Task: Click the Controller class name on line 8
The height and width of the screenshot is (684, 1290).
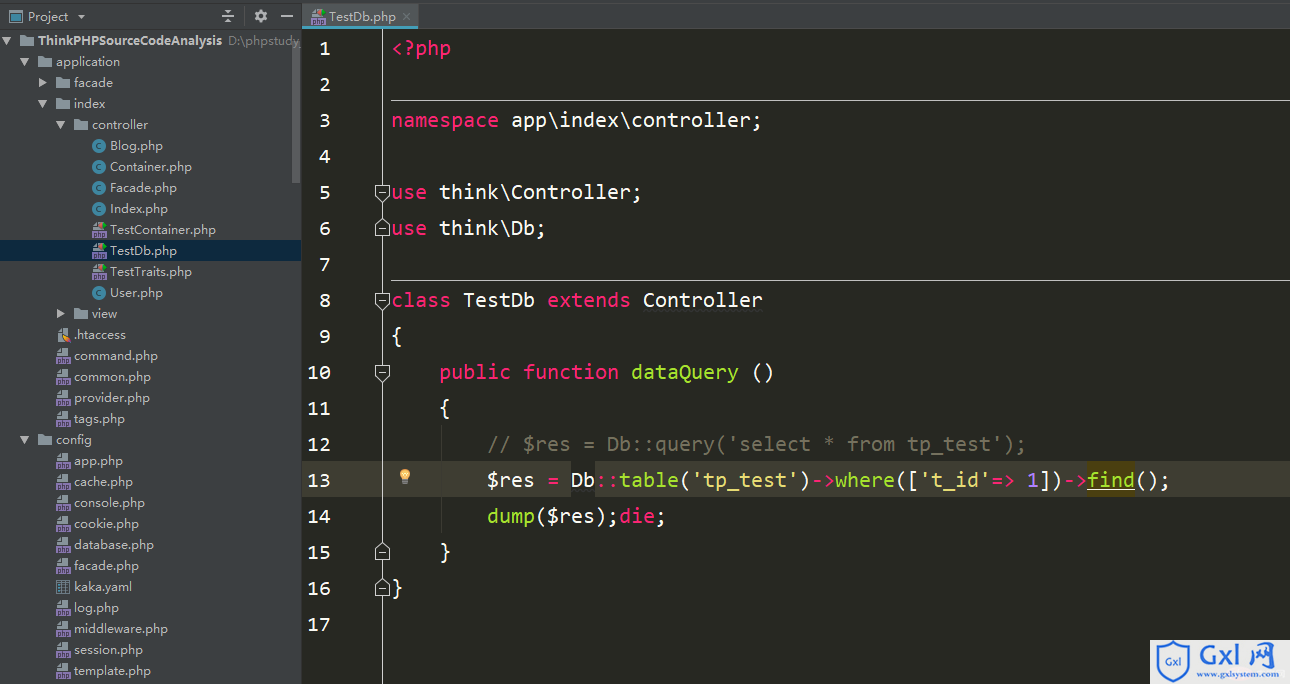Action: 703,300
